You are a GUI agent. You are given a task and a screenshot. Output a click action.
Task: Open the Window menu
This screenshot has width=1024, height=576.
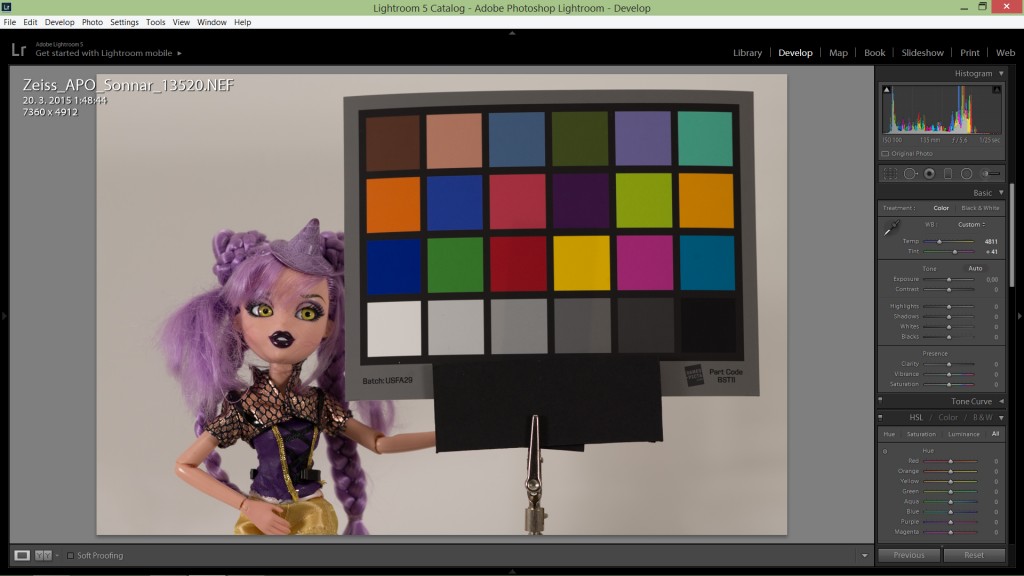click(212, 22)
